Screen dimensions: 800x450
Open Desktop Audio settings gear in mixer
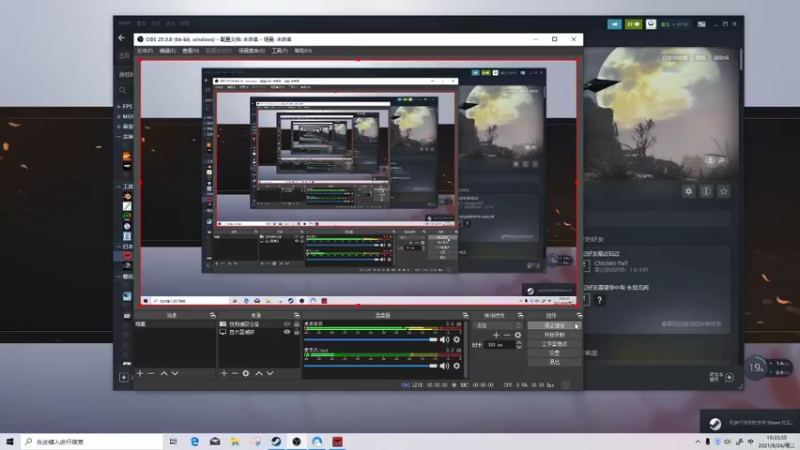click(457, 340)
